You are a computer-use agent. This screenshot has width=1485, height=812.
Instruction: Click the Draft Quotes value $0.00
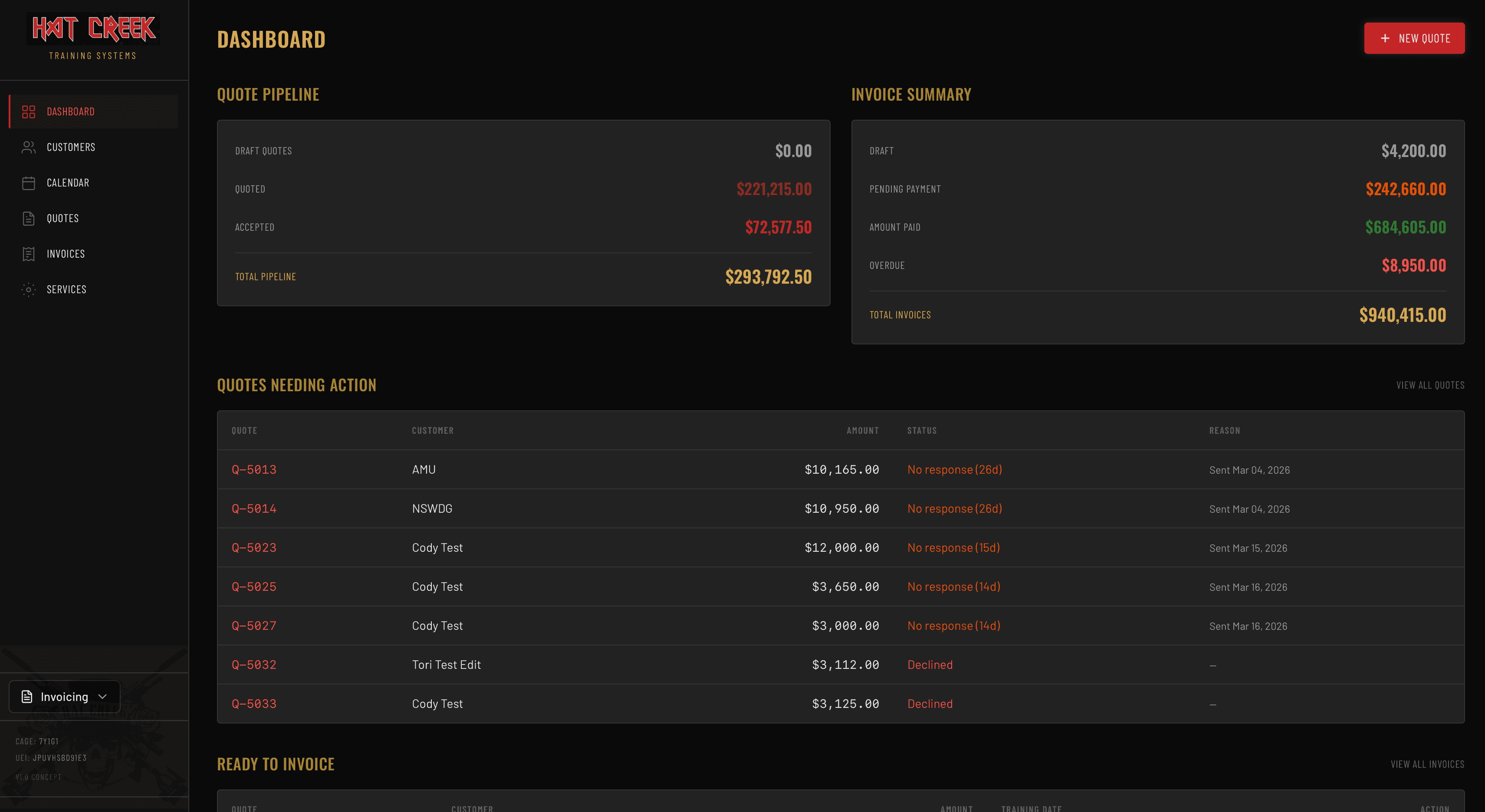point(793,151)
